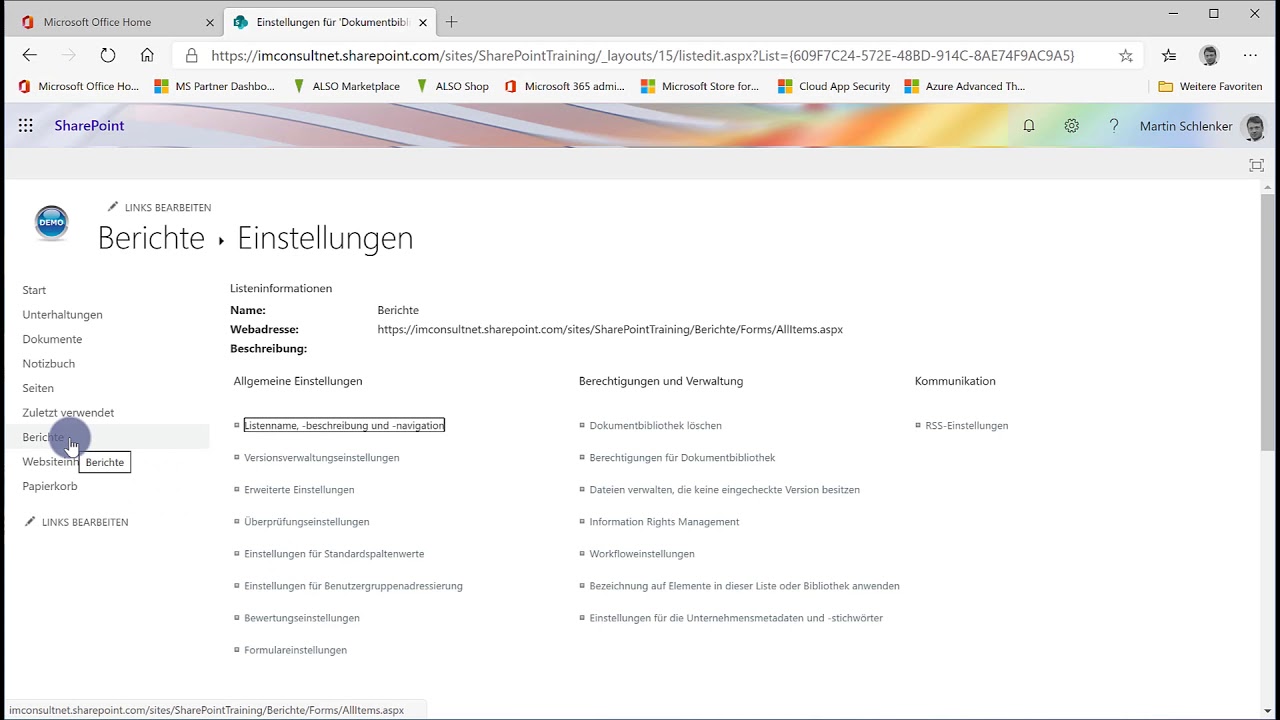
Task: Click the address bar URL
Action: (642, 56)
